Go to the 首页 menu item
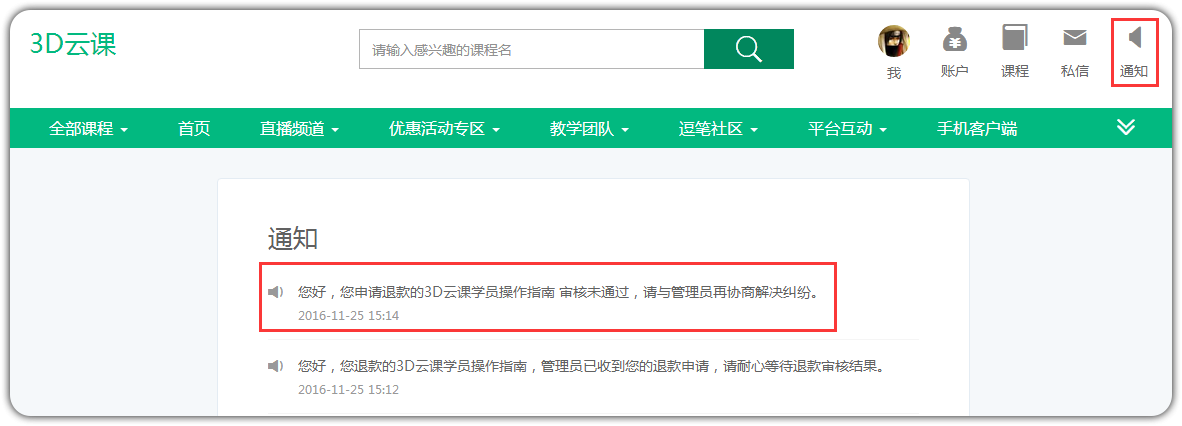Screen dimensions: 1182x426 tap(194, 129)
